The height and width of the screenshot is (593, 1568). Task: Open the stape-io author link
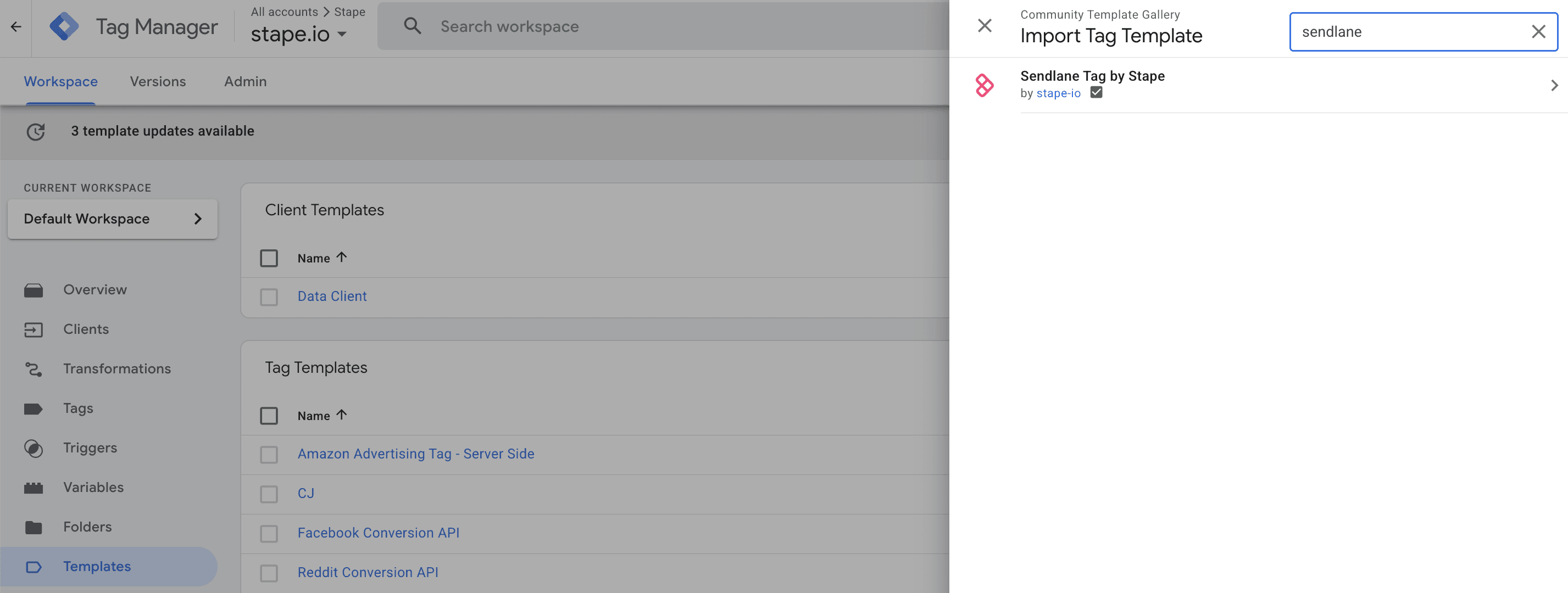point(1058,93)
